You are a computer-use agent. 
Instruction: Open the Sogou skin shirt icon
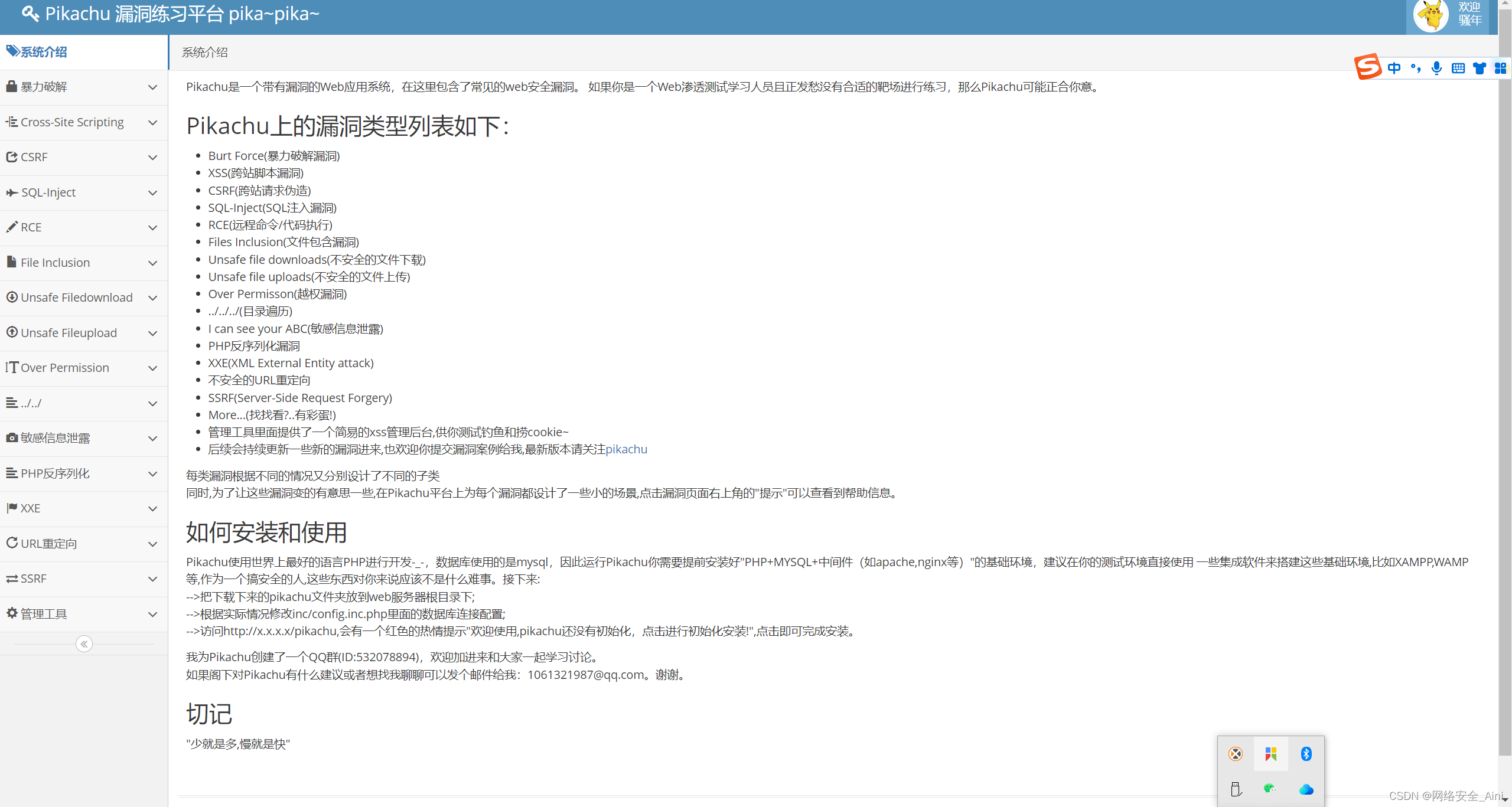pos(1479,68)
